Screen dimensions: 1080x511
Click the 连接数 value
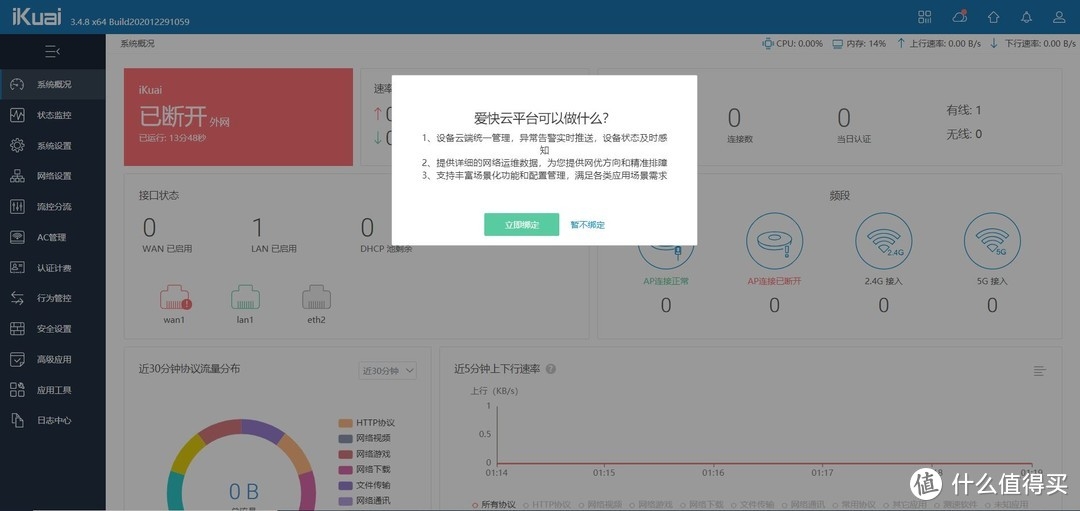[x=734, y=118]
